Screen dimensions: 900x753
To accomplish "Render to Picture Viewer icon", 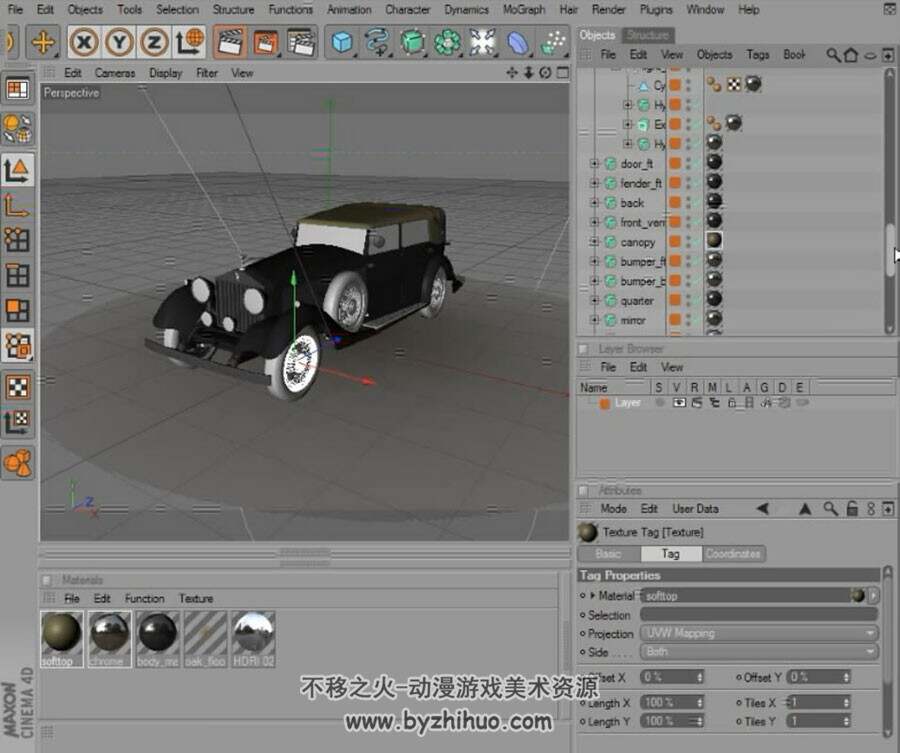I will tap(265, 42).
